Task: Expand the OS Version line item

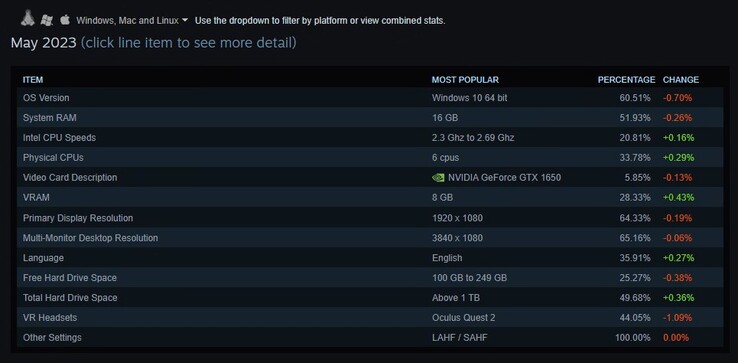Action: pos(370,97)
